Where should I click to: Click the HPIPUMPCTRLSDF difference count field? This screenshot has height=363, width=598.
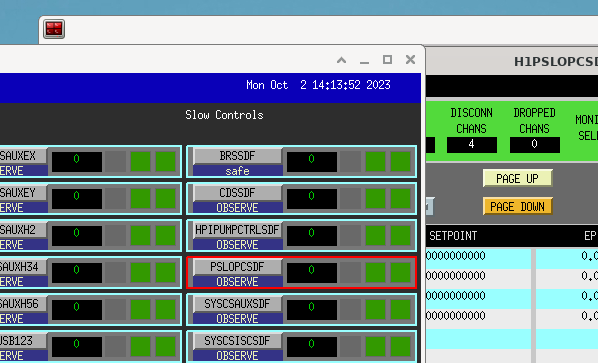pos(312,236)
